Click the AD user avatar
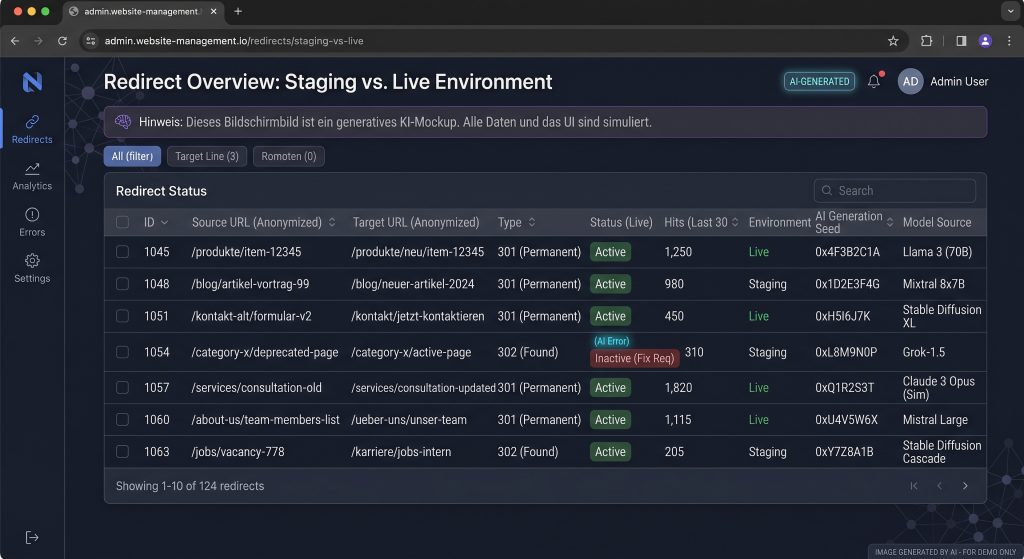This screenshot has width=1024, height=559. (x=910, y=82)
